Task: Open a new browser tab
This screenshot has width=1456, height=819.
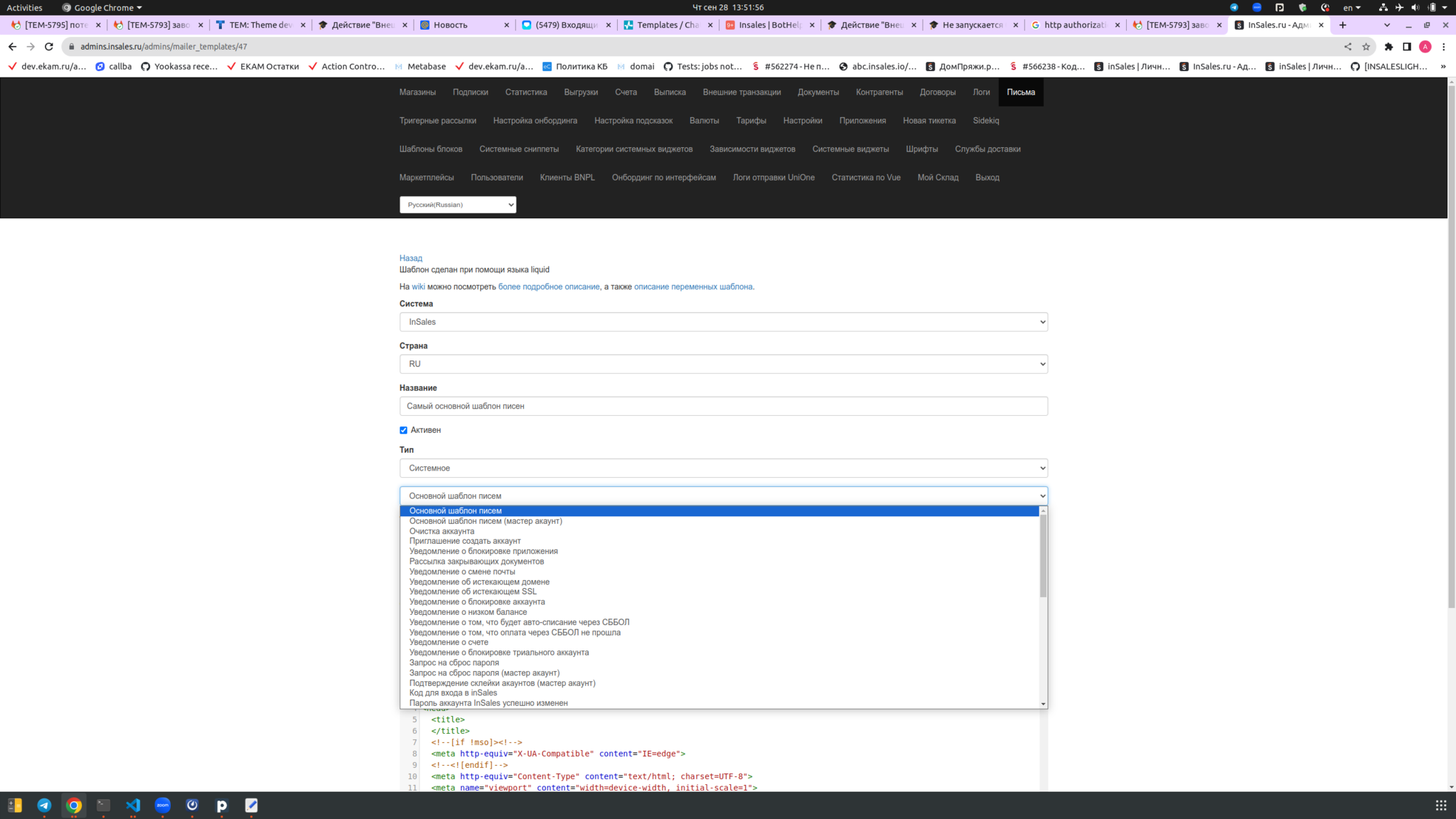Action: tap(1342, 25)
